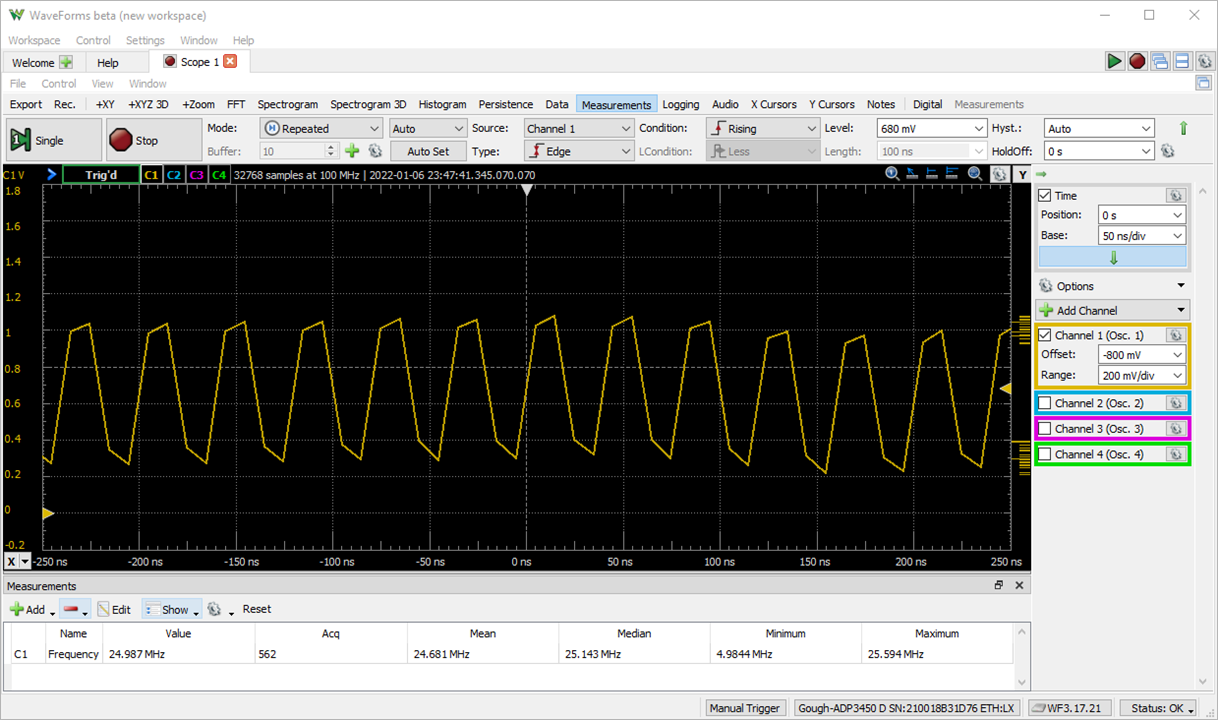This screenshot has height=720, width=1218.
Task: Open trigger options gear beside HoldOff
Action: pyautogui.click(x=1167, y=151)
